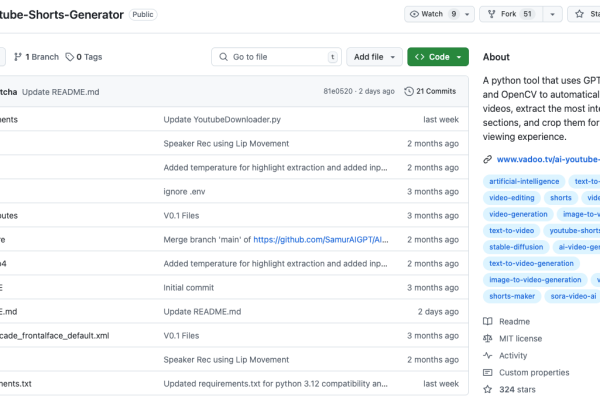Click the Watch count badge 9
Viewport: 600px width, 400px height.
coord(453,14)
